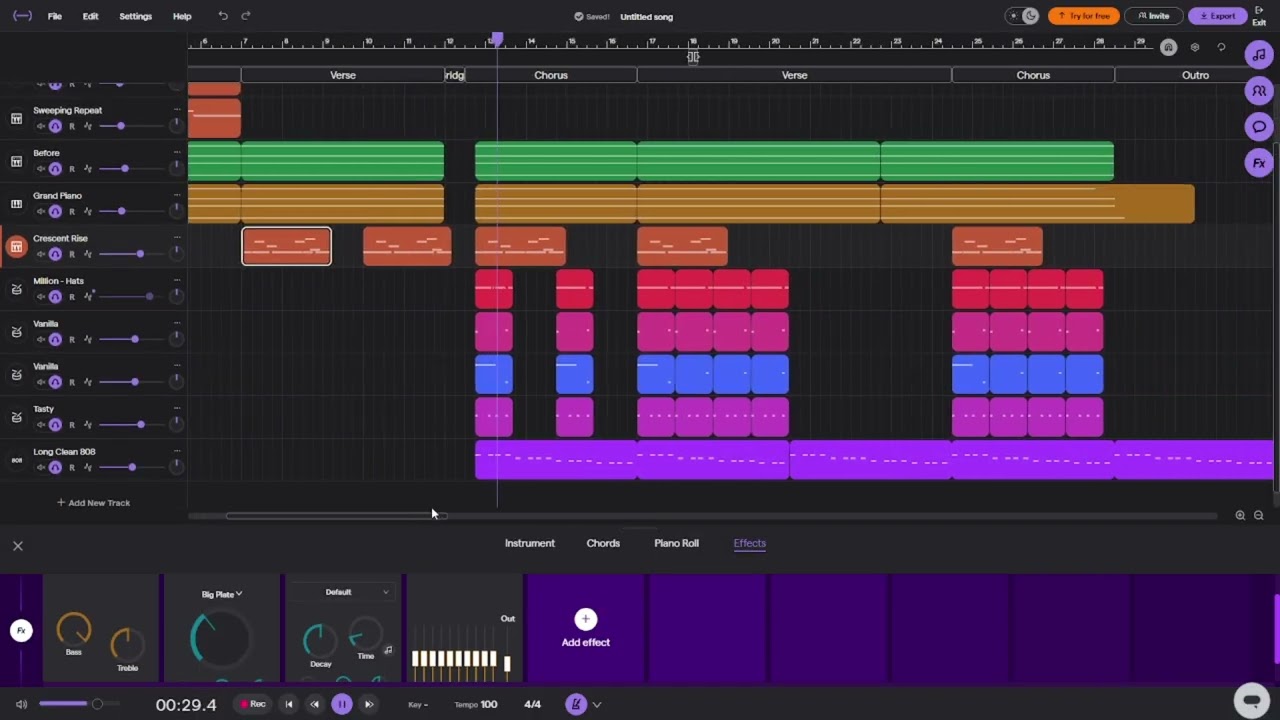This screenshot has width=1280, height=720.
Task: Arm recording on Million - Hats track
Action: (71, 296)
